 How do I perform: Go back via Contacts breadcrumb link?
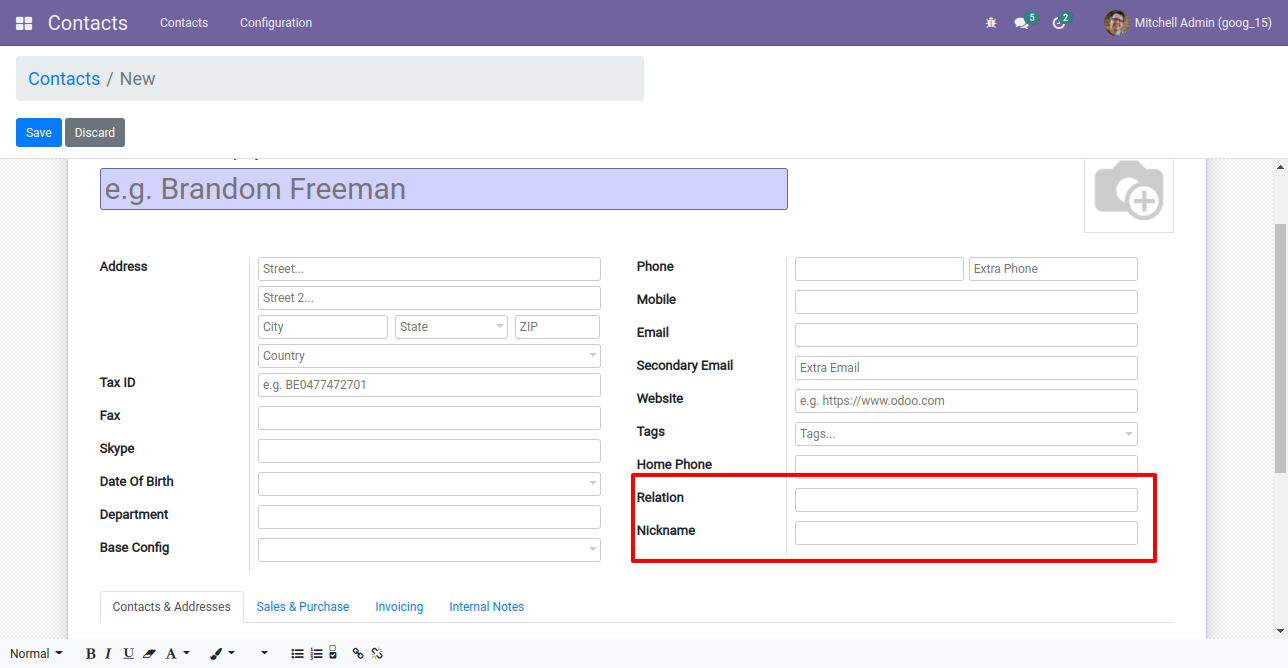point(64,79)
